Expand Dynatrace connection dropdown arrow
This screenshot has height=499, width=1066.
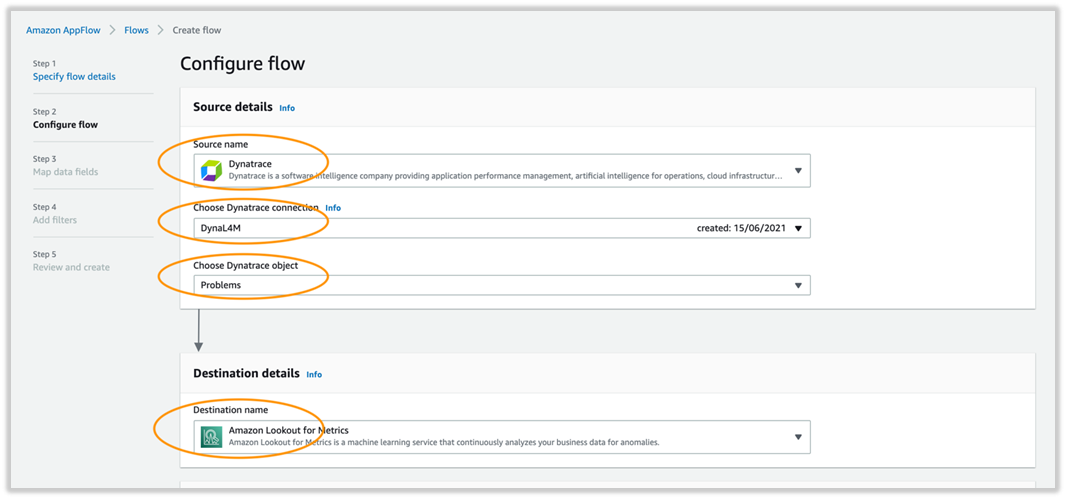(798, 228)
